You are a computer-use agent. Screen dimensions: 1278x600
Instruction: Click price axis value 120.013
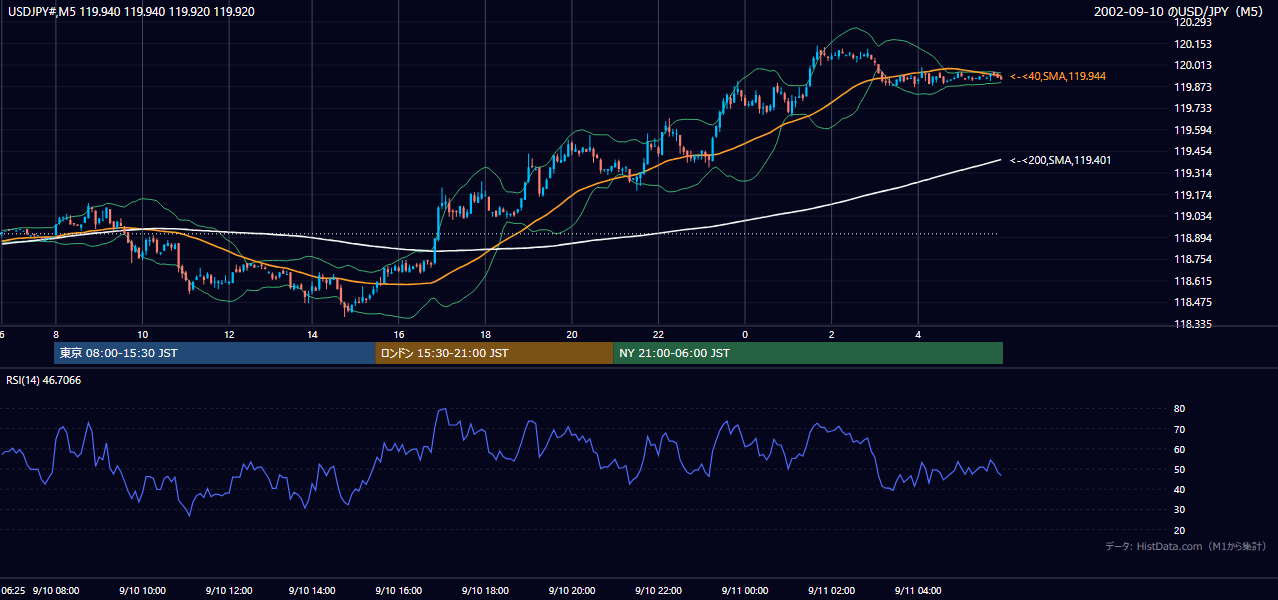[1192, 65]
